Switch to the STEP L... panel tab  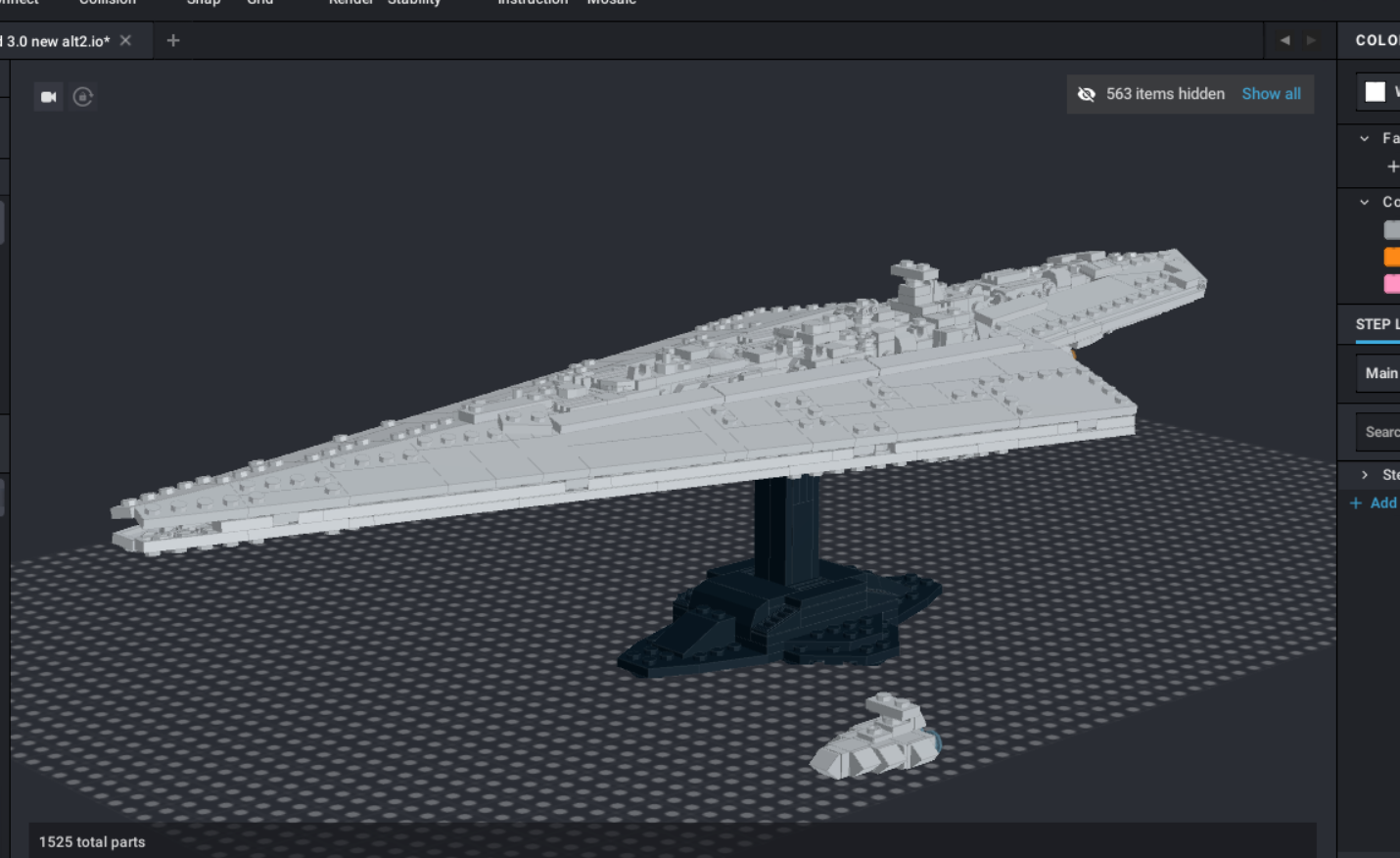(x=1377, y=324)
